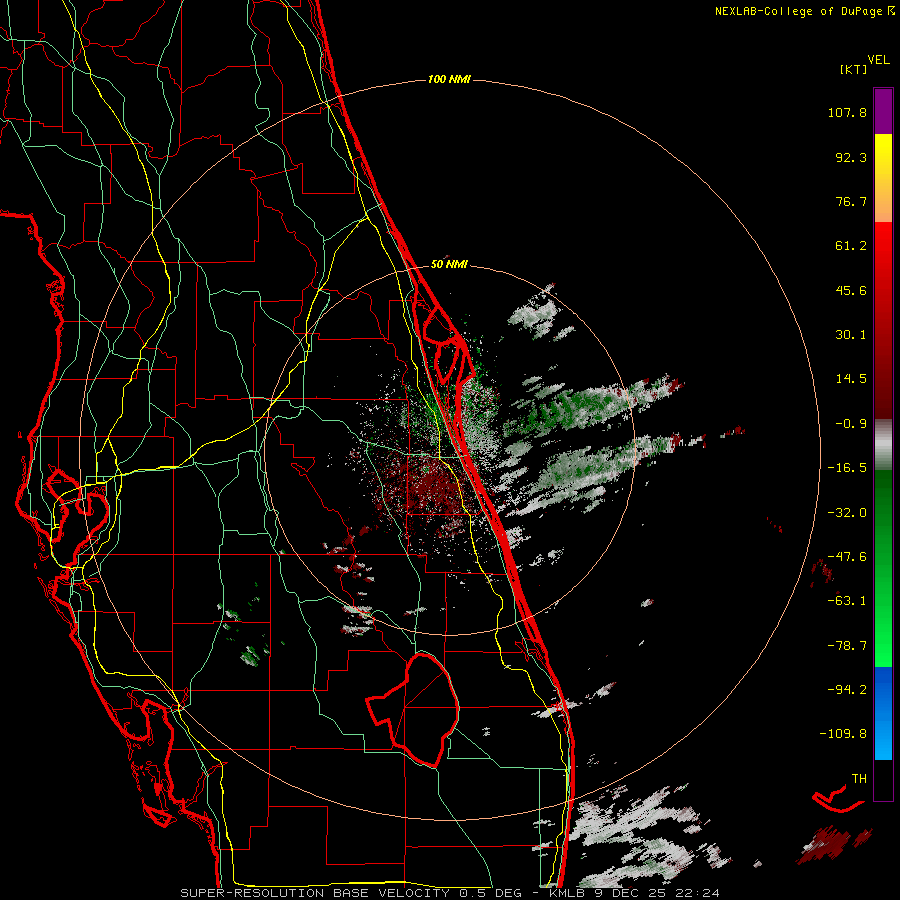
Task: Select the -63.1 velocity scale value
Action: (x=847, y=601)
